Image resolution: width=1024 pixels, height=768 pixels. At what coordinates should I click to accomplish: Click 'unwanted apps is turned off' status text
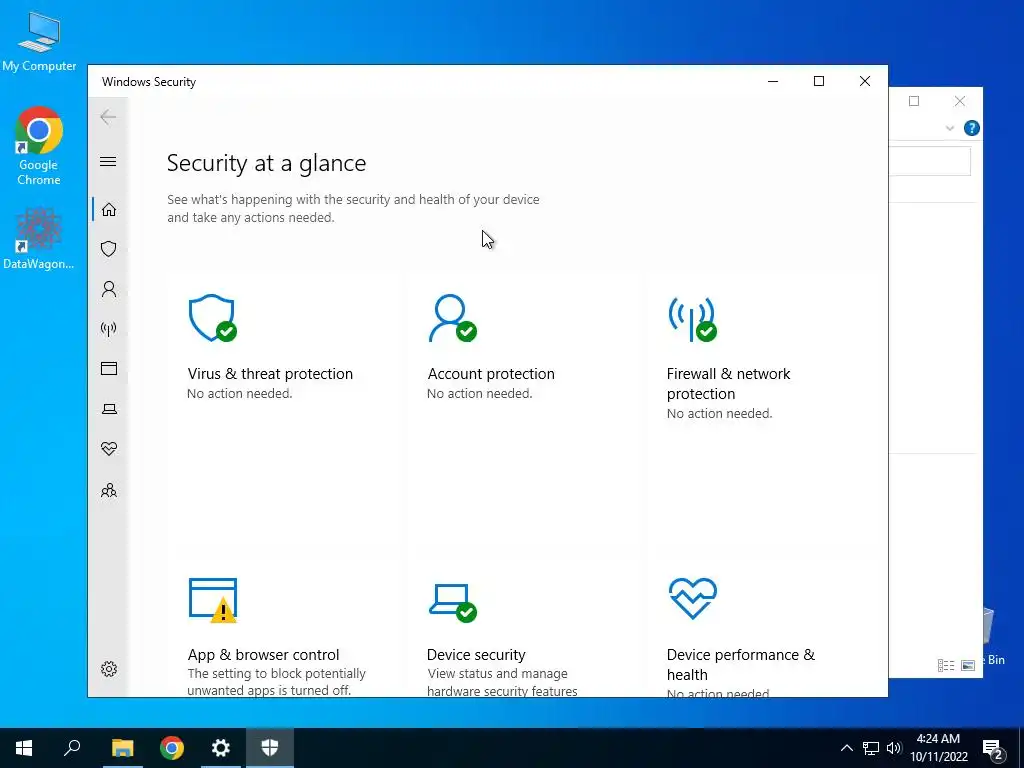click(x=269, y=690)
